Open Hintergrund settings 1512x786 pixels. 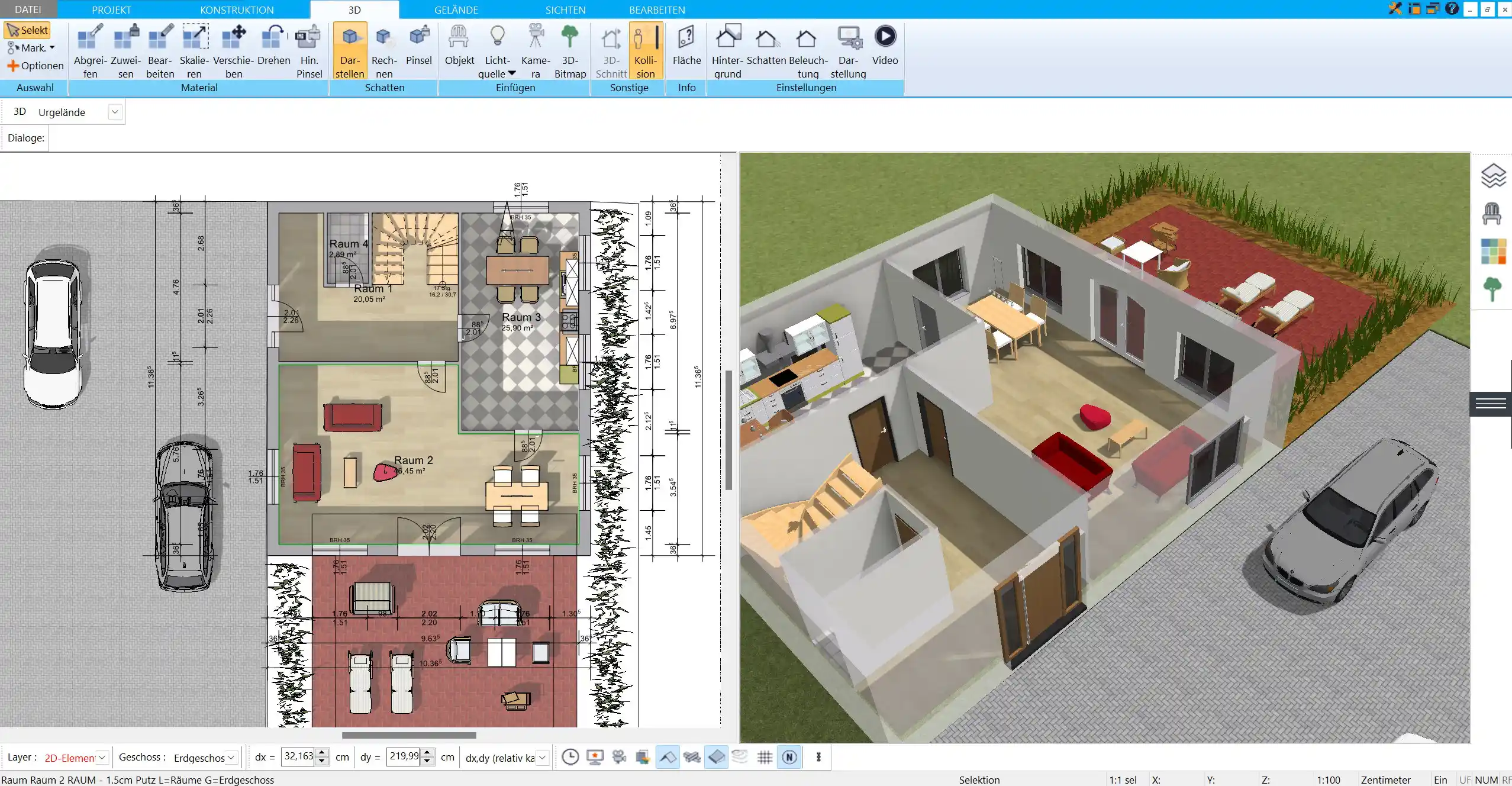(728, 51)
